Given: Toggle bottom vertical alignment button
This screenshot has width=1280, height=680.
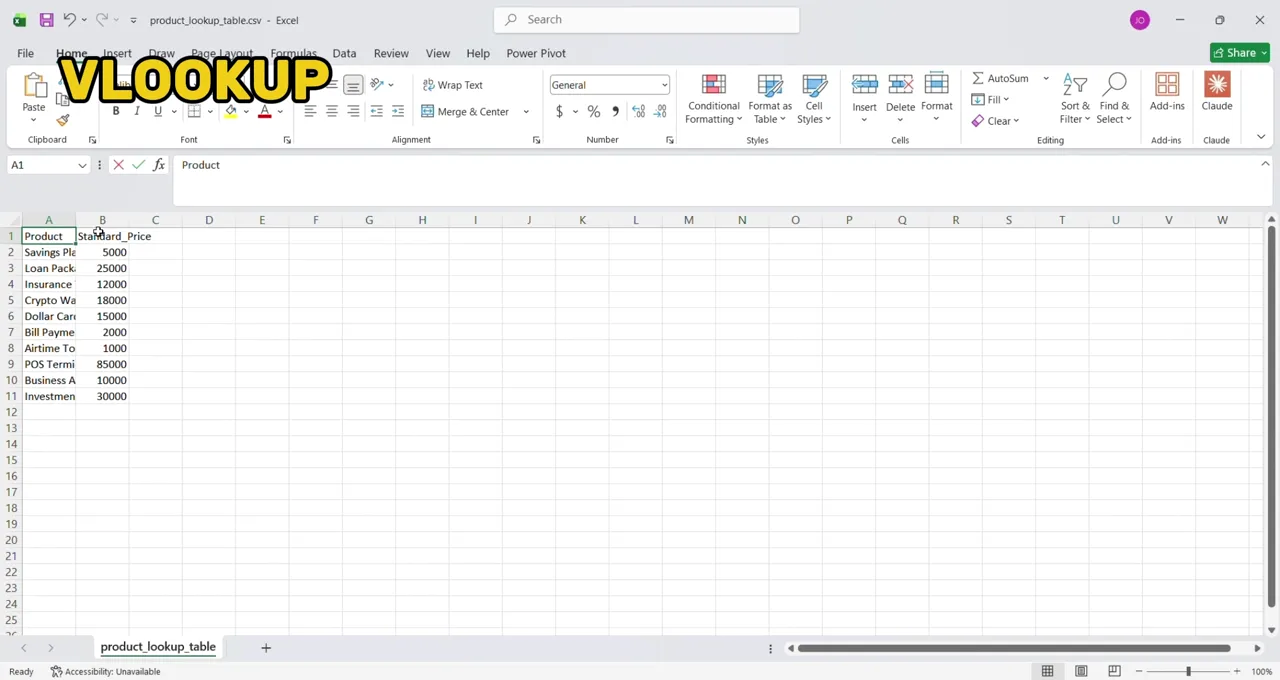Looking at the screenshot, I should tap(353, 85).
